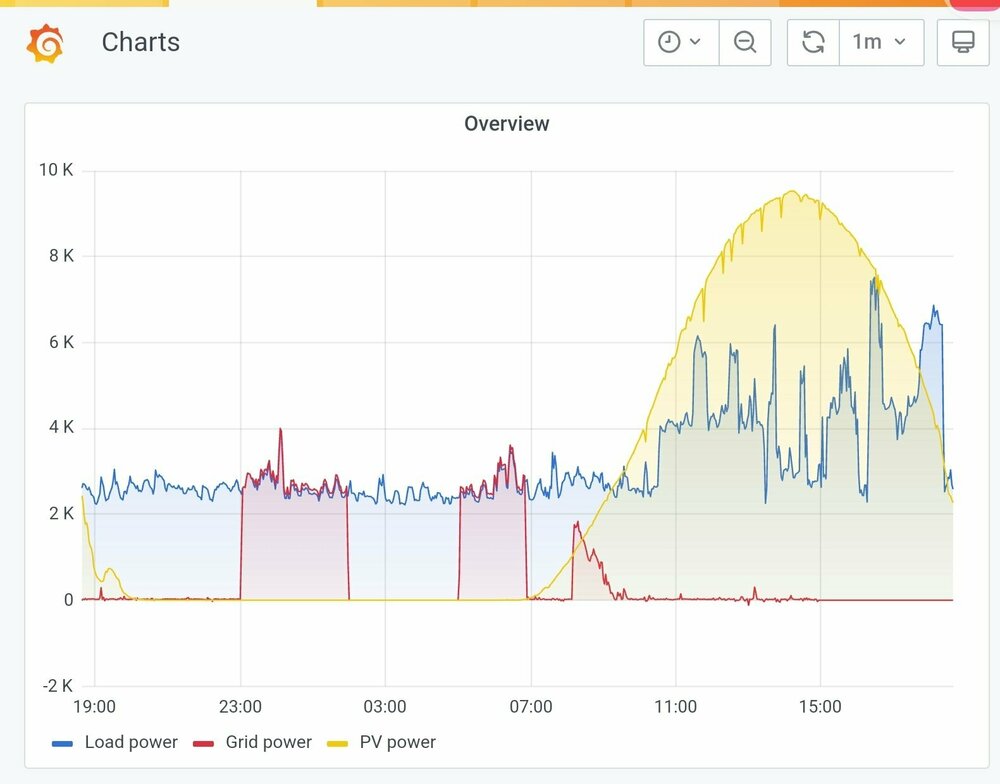Click the 23:00 x-axis label
Image resolution: width=1000 pixels, height=784 pixels.
coord(240,706)
